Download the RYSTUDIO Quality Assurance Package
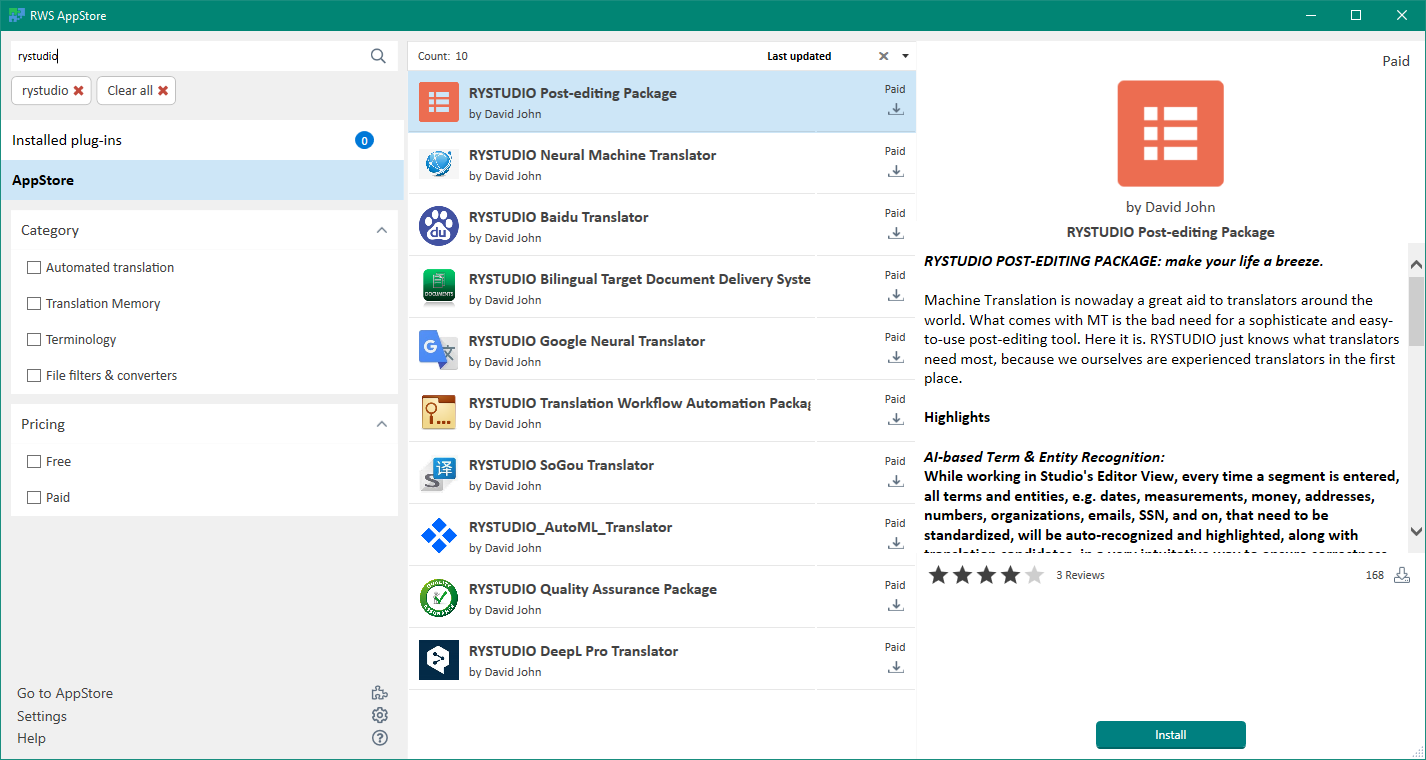This screenshot has width=1426, height=760. (896, 605)
